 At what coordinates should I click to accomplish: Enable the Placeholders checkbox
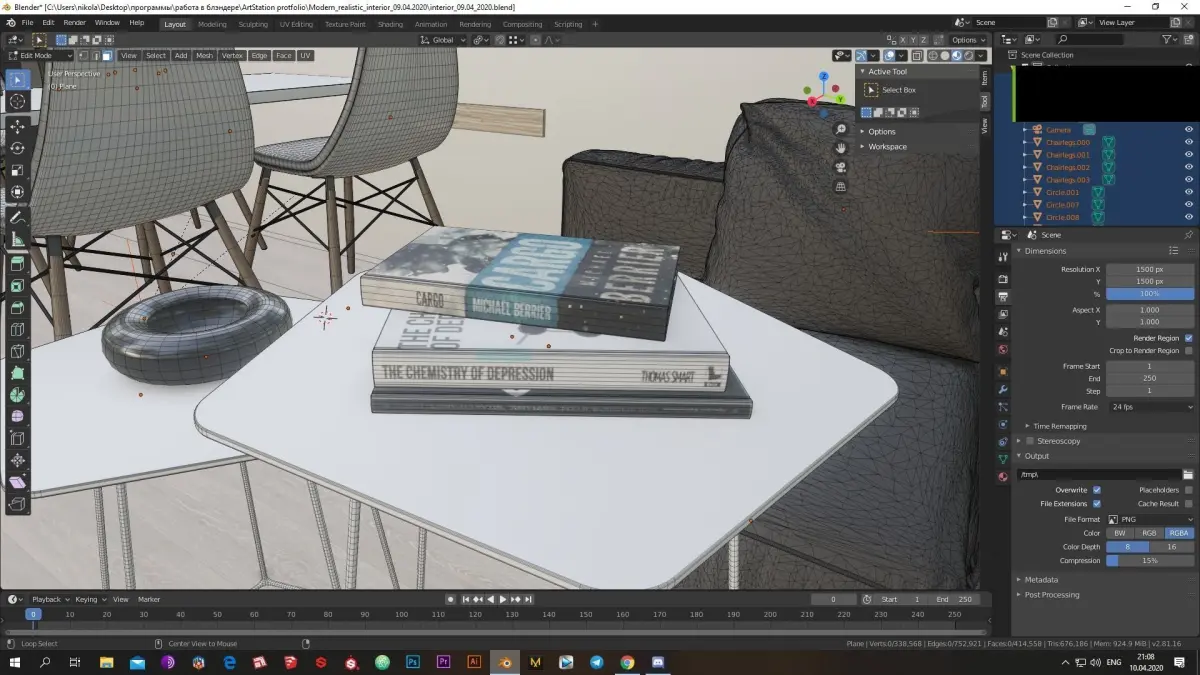point(1189,490)
